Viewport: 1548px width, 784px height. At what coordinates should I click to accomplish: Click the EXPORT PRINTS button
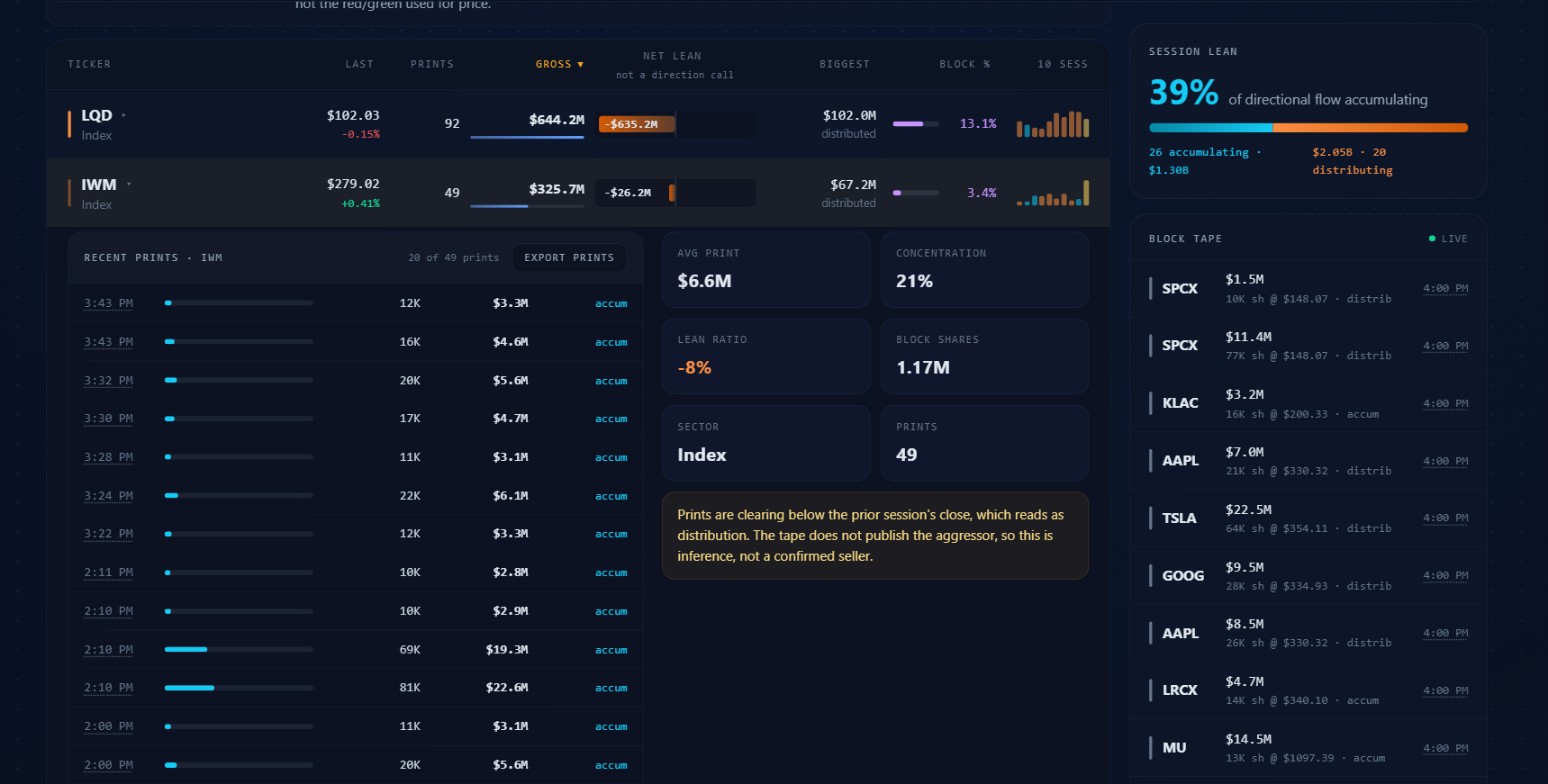coord(569,258)
